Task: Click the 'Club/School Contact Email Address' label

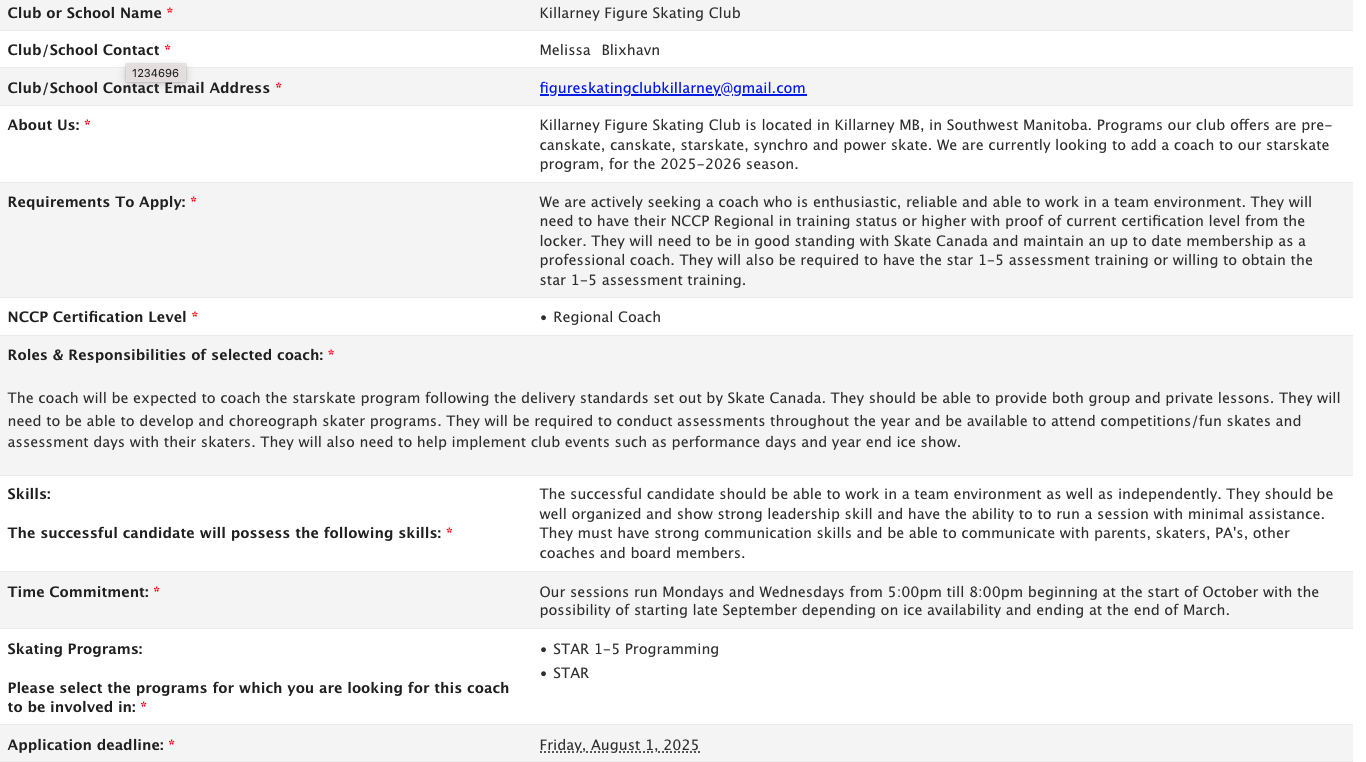Action: click(138, 88)
